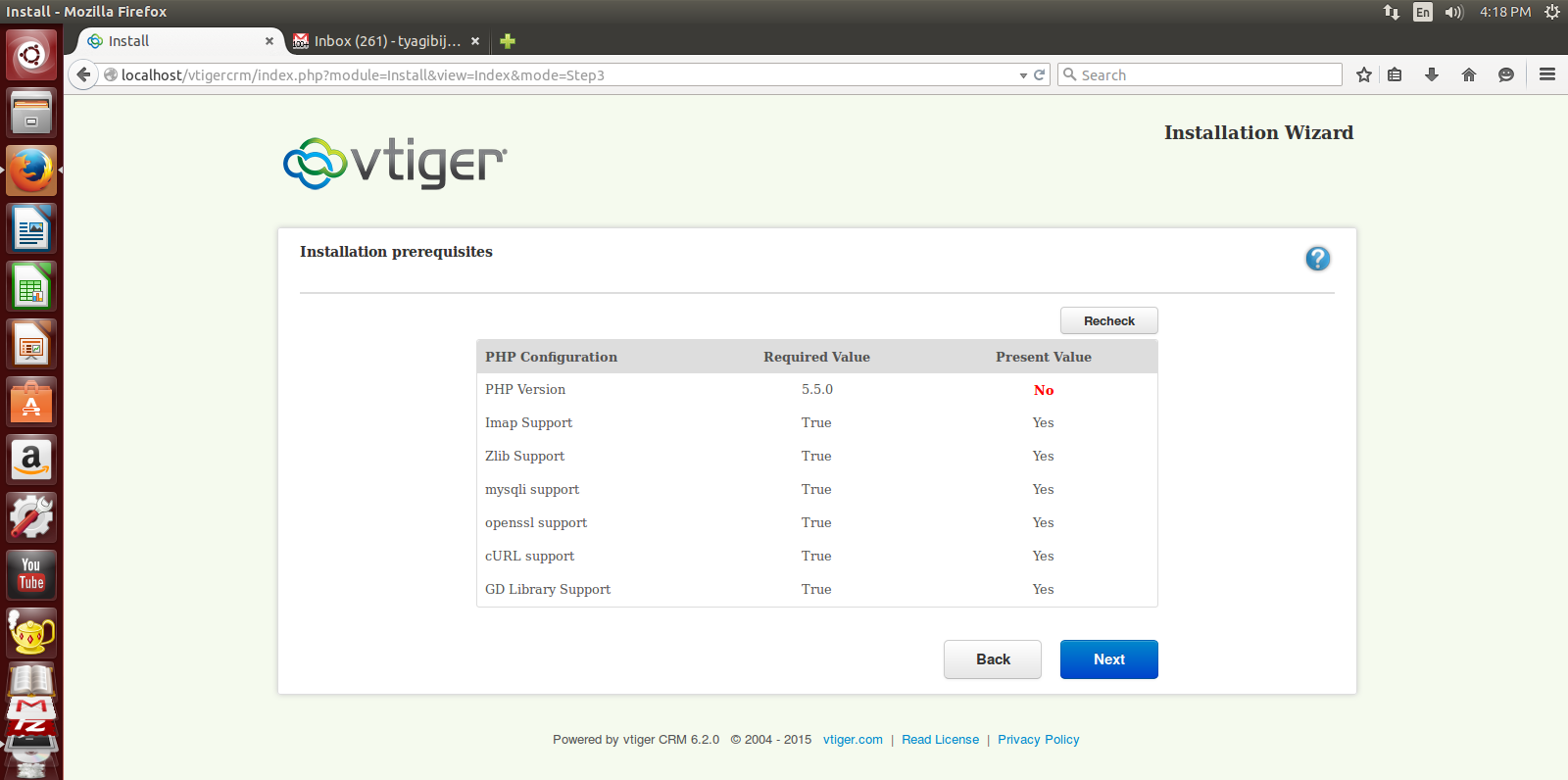
Task: Launch LibreOffice Calc from dock
Action: (x=31, y=286)
